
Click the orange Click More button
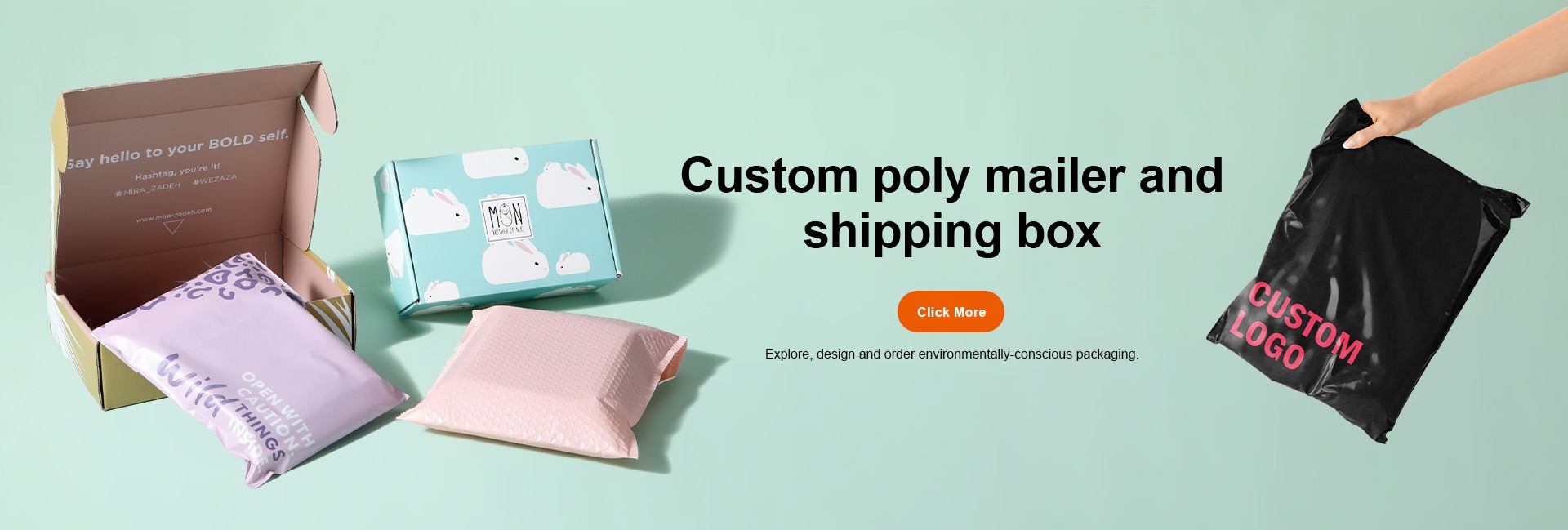click(x=951, y=311)
